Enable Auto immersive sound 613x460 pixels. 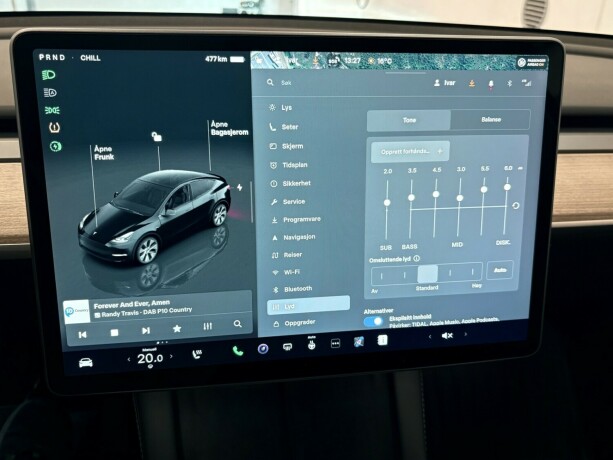[500, 270]
